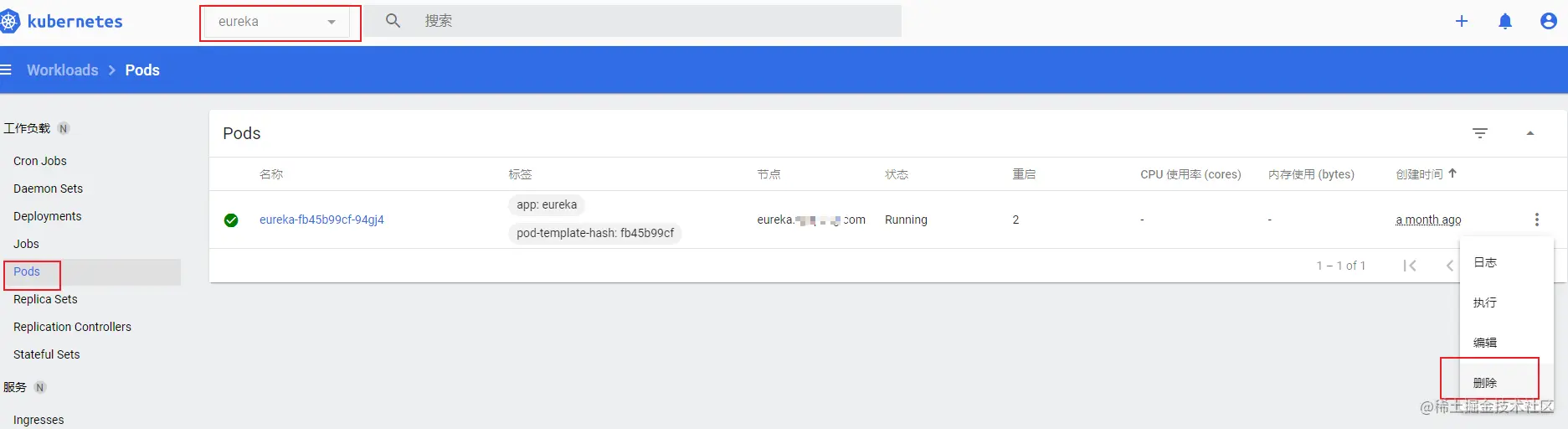Click the 状态 column header
1568x429 pixels.
pyautogui.click(x=897, y=174)
